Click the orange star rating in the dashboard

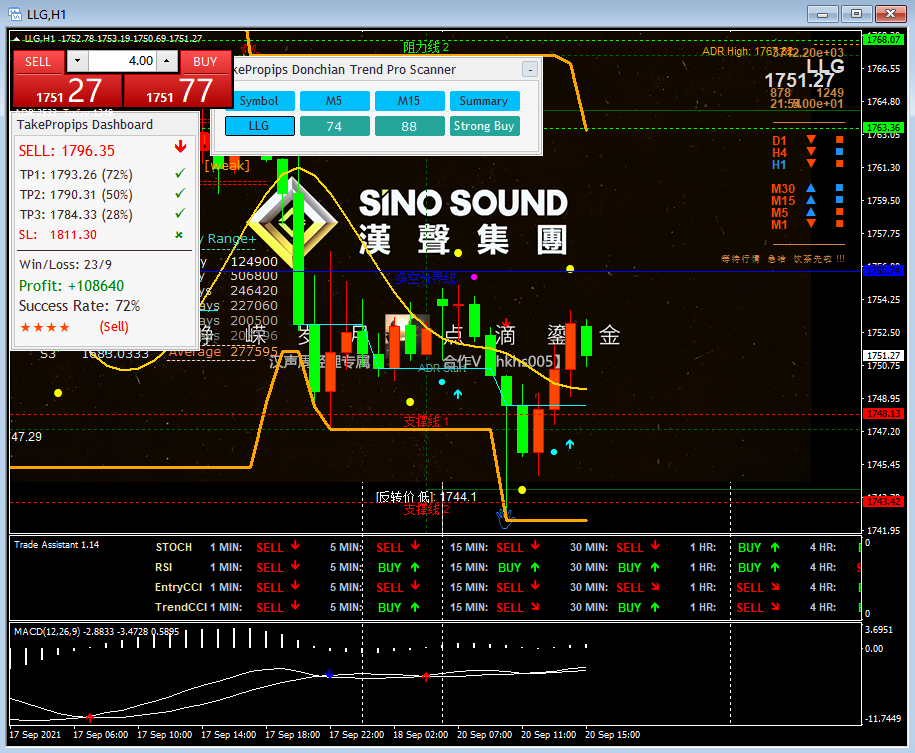(x=44, y=327)
